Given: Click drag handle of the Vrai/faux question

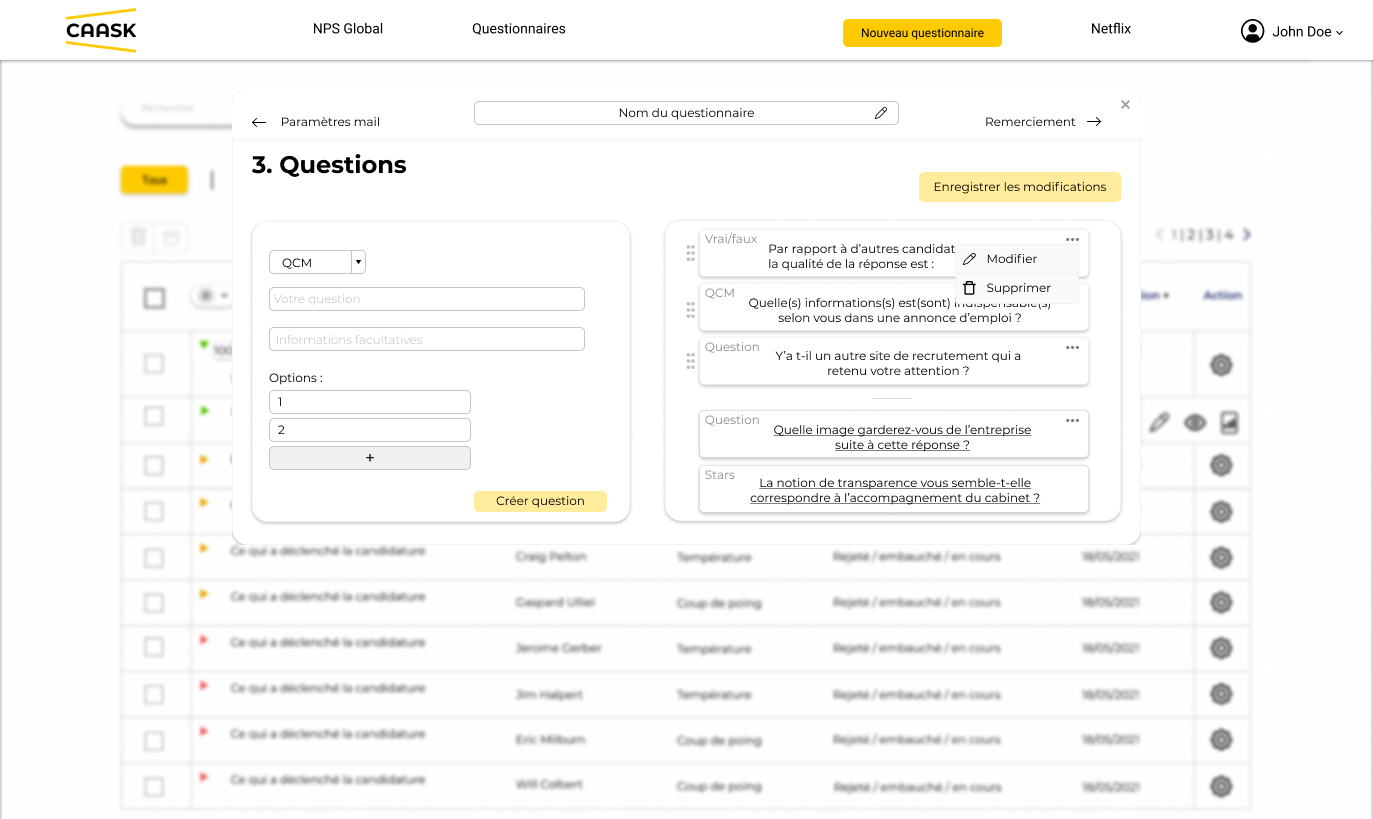Looking at the screenshot, I should pyautogui.click(x=690, y=253).
